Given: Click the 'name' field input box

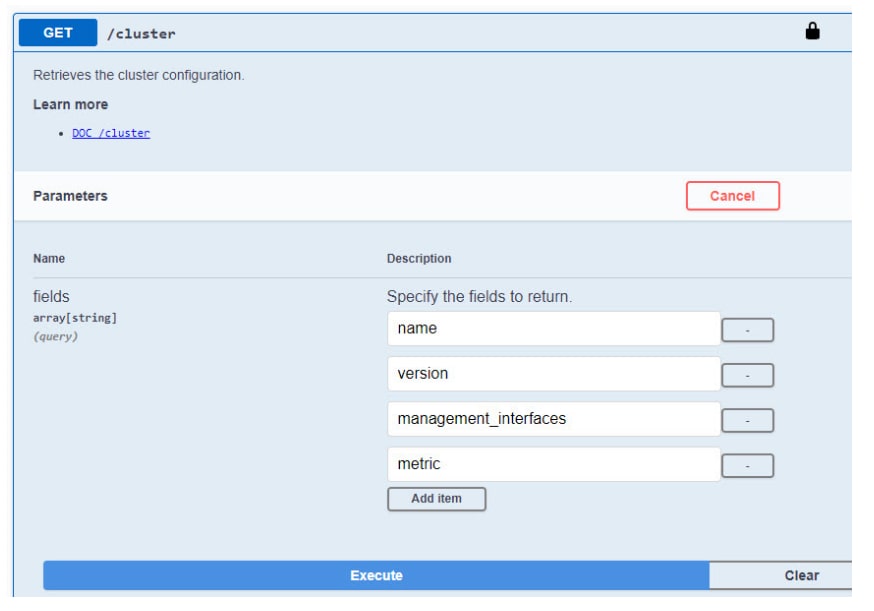Looking at the screenshot, I should 552,329.
